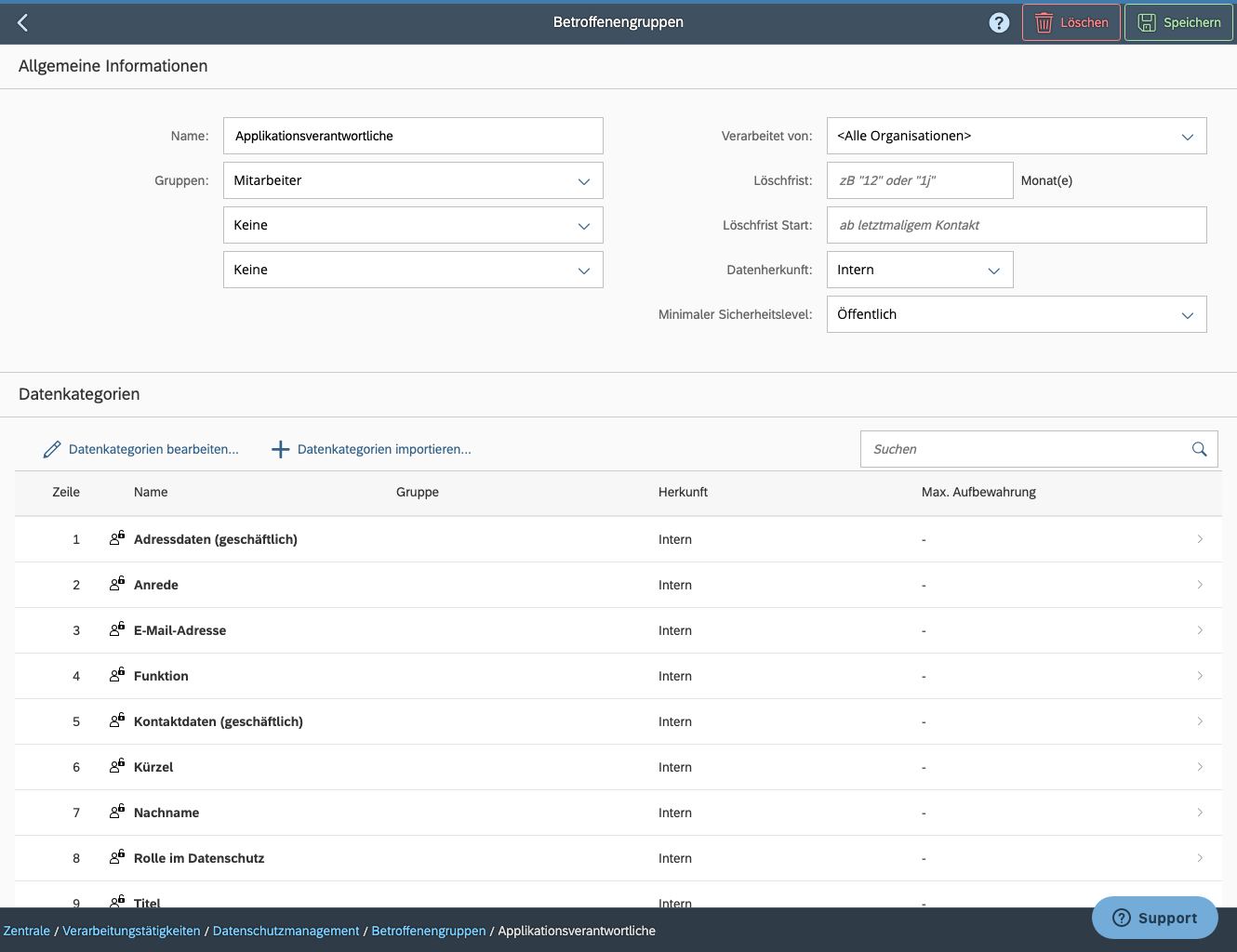Select the pencil icon next to Datenkategorien bearbeiten

[x=51, y=448]
